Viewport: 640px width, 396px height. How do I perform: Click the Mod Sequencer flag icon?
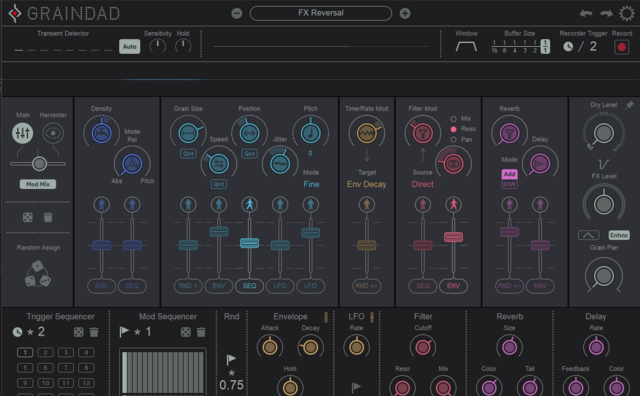(124, 332)
